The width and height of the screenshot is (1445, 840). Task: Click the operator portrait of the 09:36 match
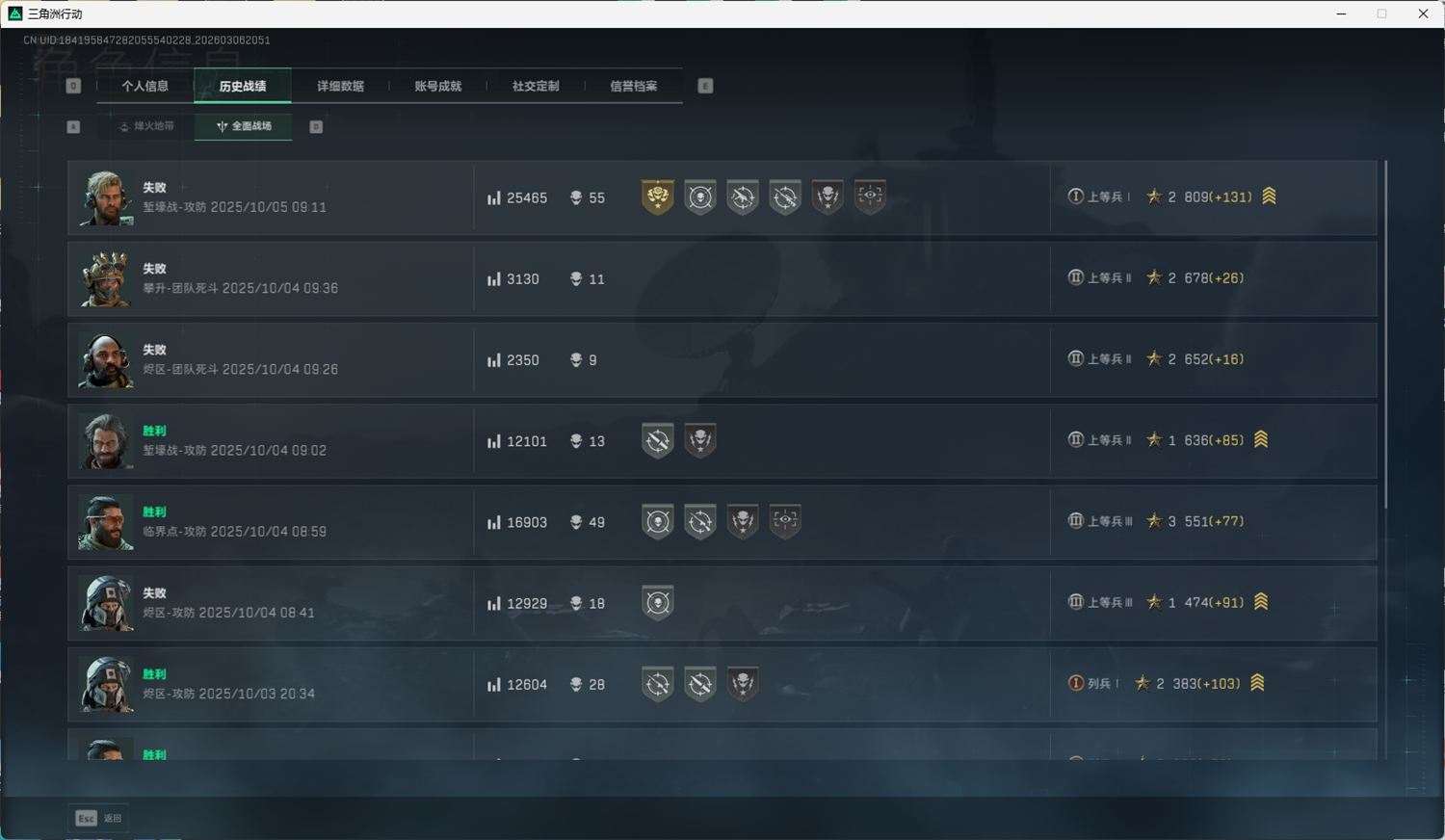[105, 279]
